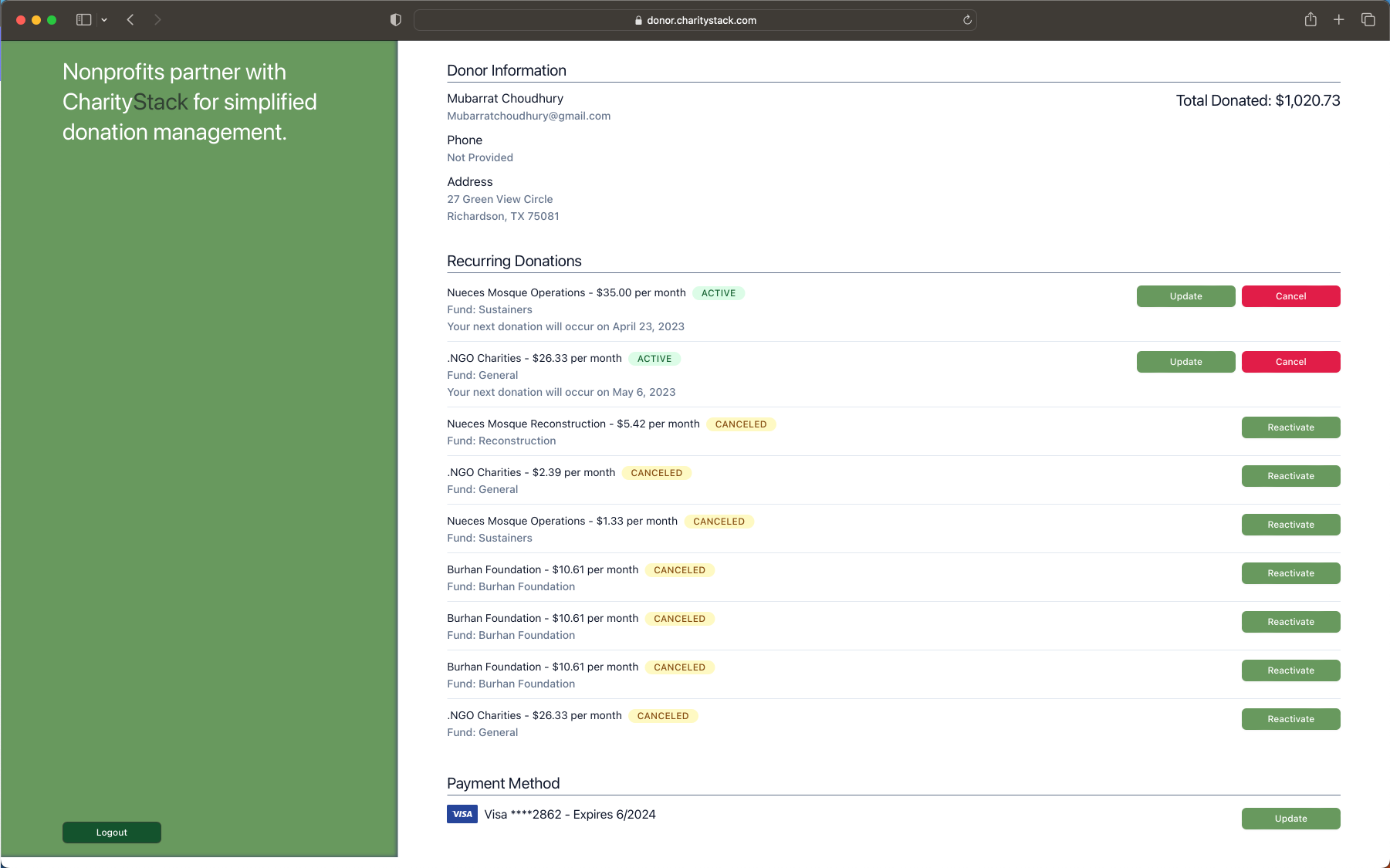This screenshot has height=868, width=1390.
Task: Reactivate the Nueces Mosque Operations $1.33 donation
Action: click(1290, 525)
